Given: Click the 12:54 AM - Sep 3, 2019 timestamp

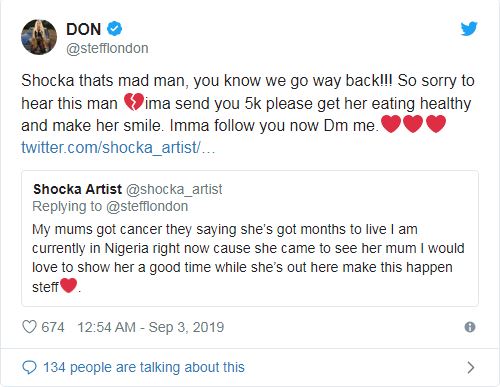Looking at the screenshot, I should [x=151, y=327].
